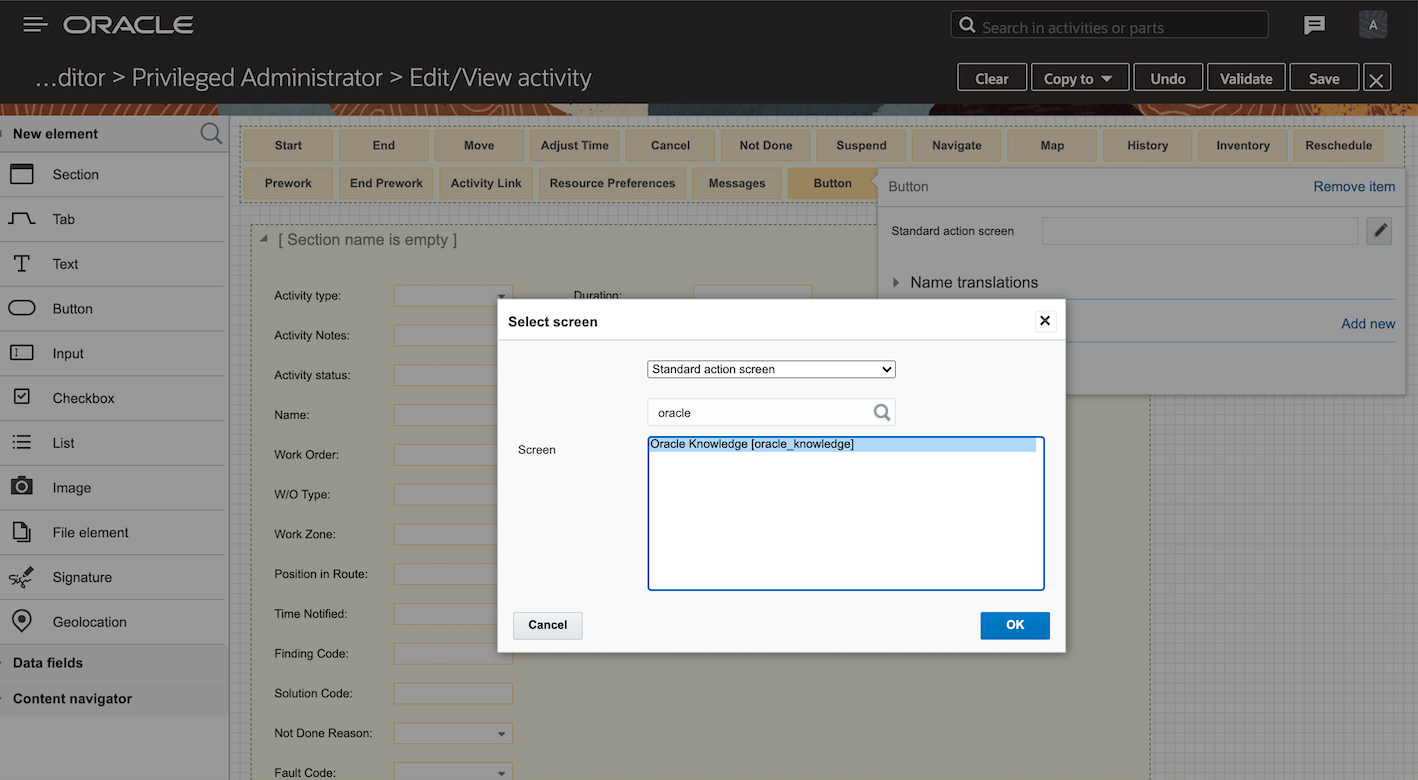Click the Validate button

1246,78
